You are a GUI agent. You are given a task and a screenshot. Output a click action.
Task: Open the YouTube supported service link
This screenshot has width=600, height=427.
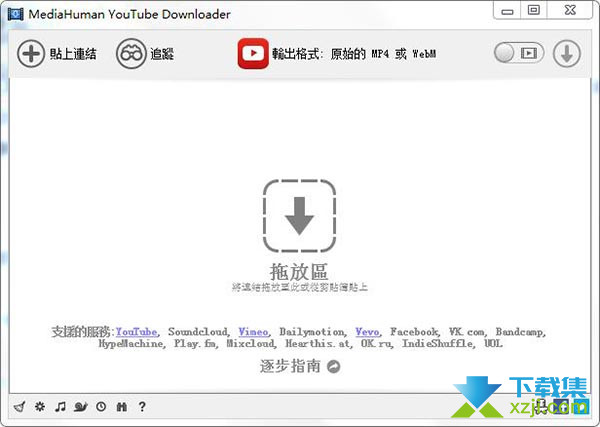pyautogui.click(x=137, y=332)
